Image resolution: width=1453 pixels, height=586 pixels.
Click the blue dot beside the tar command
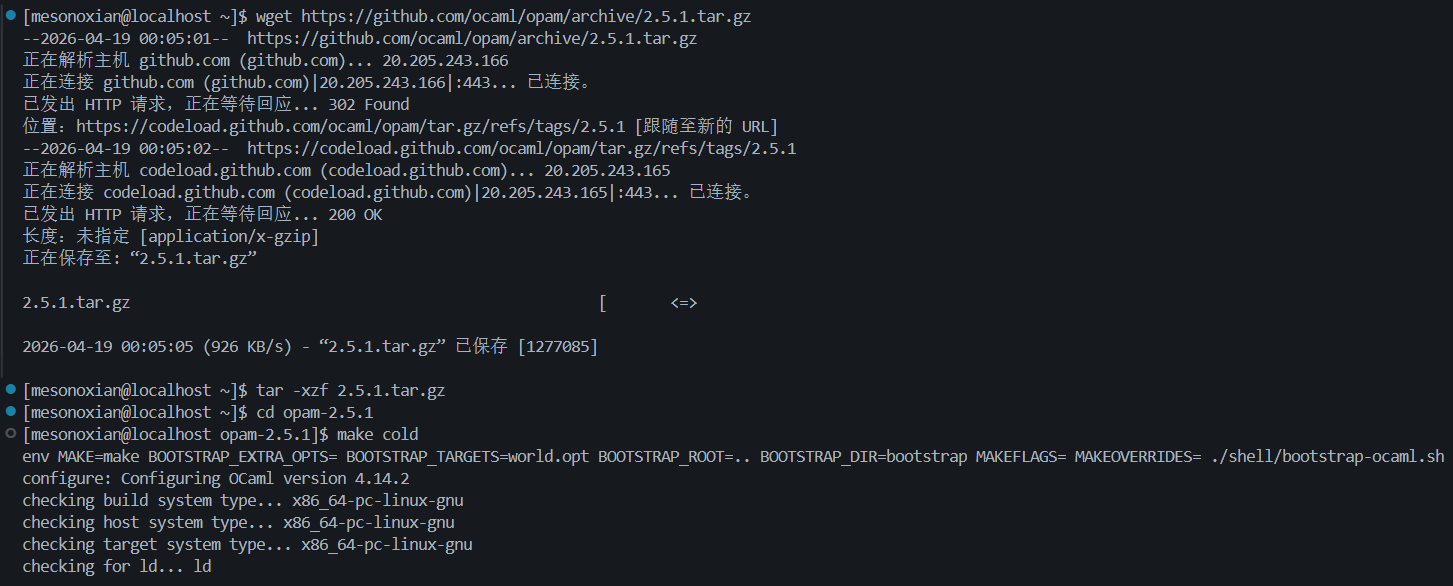tap(10, 390)
